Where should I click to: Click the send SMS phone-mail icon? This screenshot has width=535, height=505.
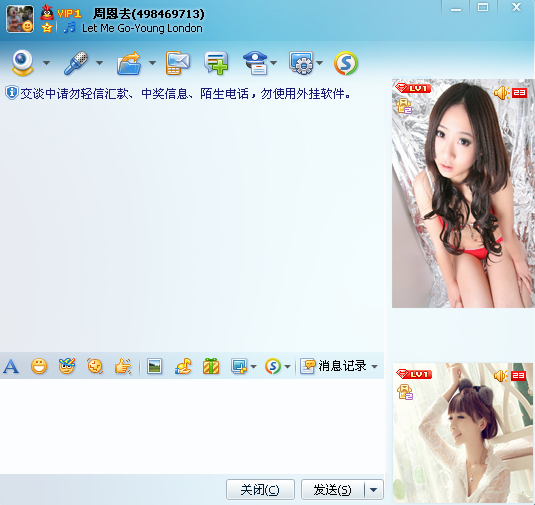(x=178, y=63)
